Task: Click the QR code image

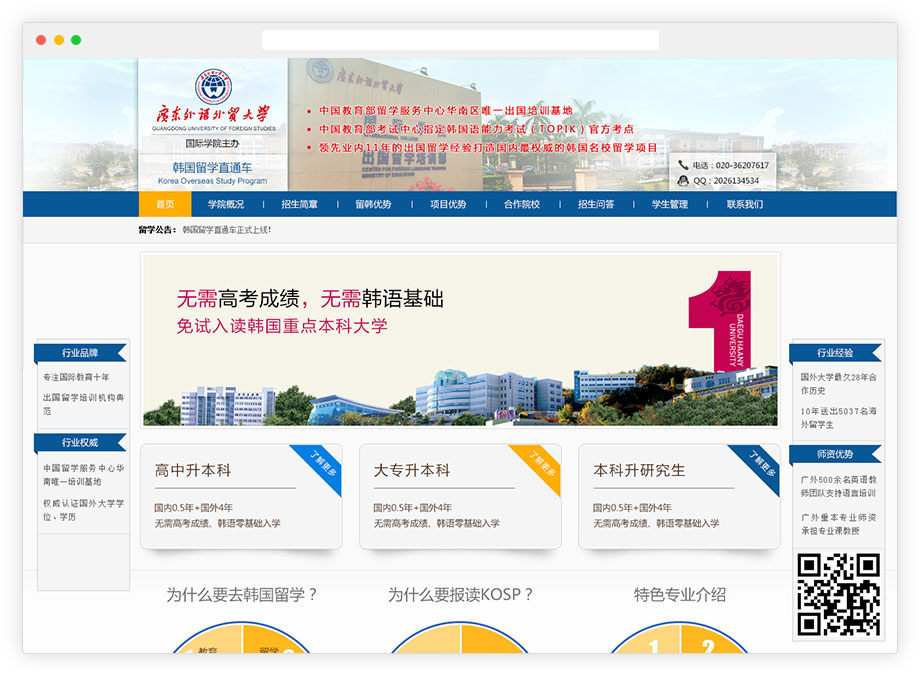Action: click(838, 594)
